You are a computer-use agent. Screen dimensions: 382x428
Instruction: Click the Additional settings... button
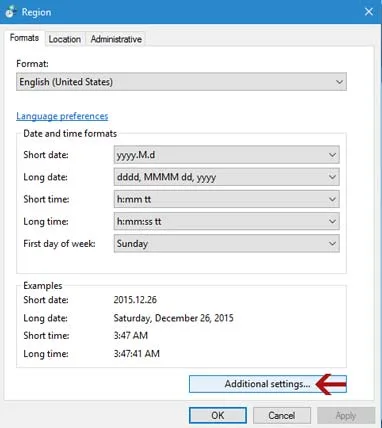click(268, 384)
